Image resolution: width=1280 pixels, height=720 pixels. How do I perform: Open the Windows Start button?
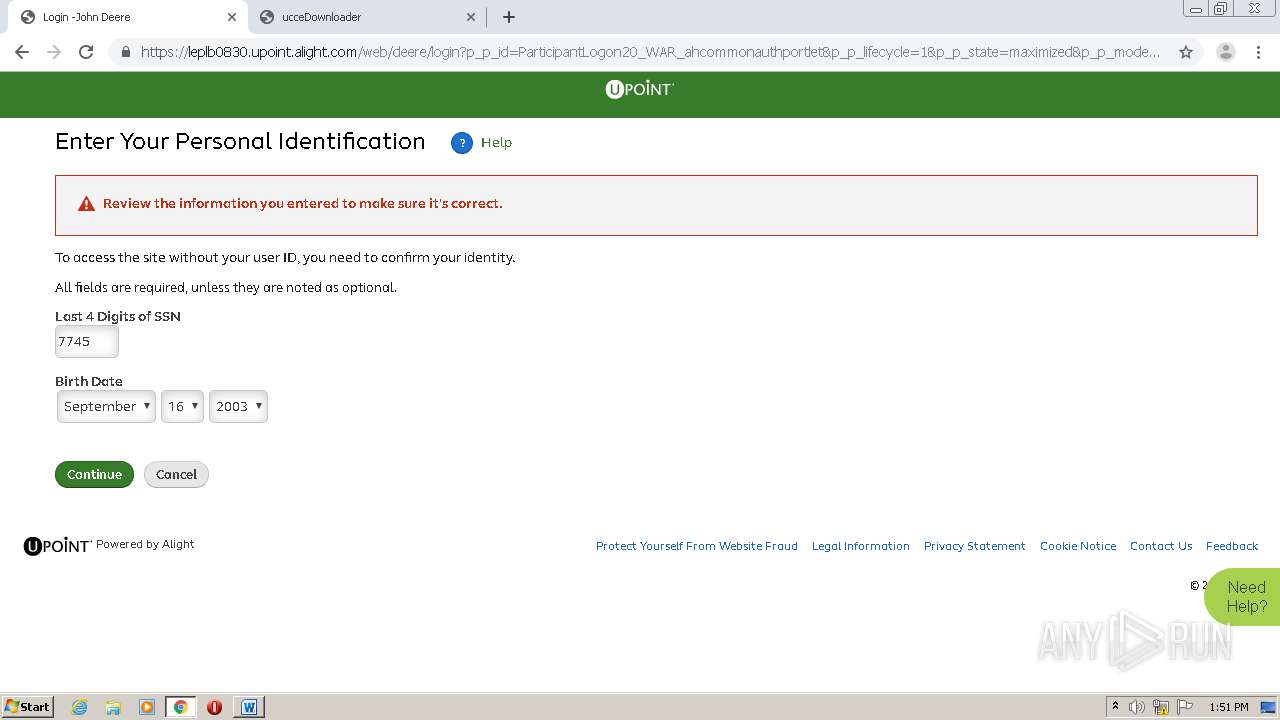pyautogui.click(x=28, y=707)
